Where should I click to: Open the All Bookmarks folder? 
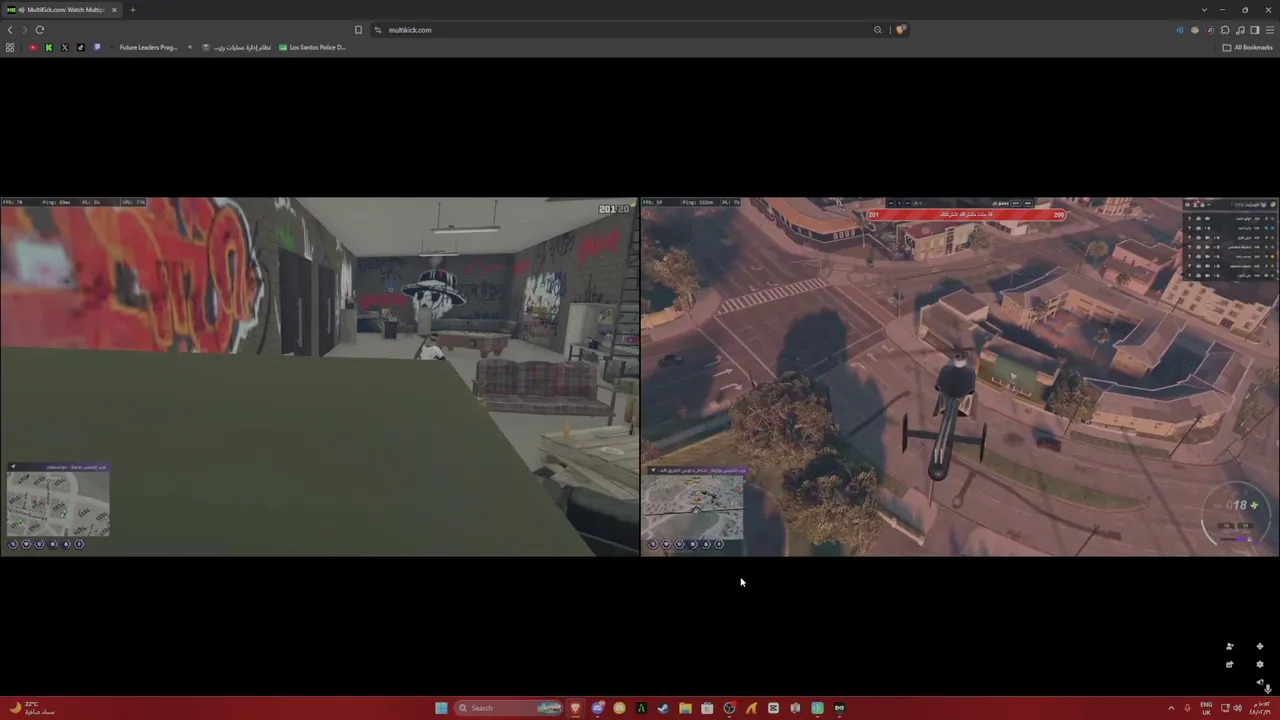(1248, 47)
